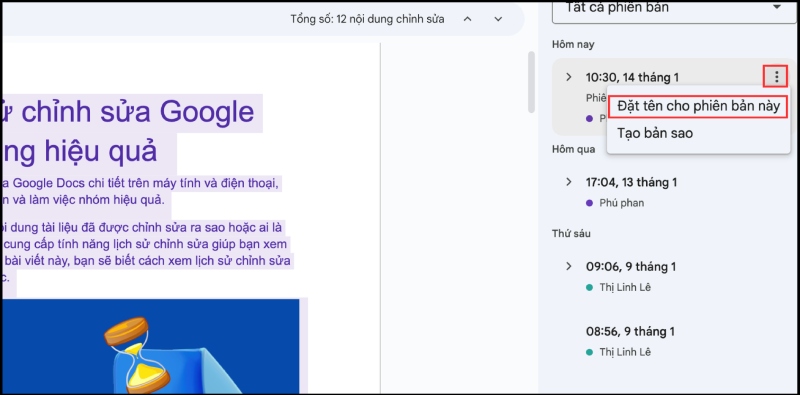Expand the 10:30, 14 tháng 1 version
Screen dimensions: 800x395
(568, 77)
